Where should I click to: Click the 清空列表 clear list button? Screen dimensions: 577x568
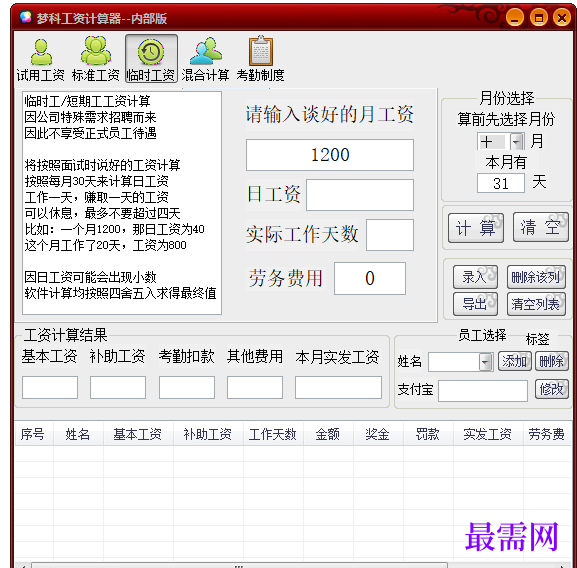click(536, 304)
